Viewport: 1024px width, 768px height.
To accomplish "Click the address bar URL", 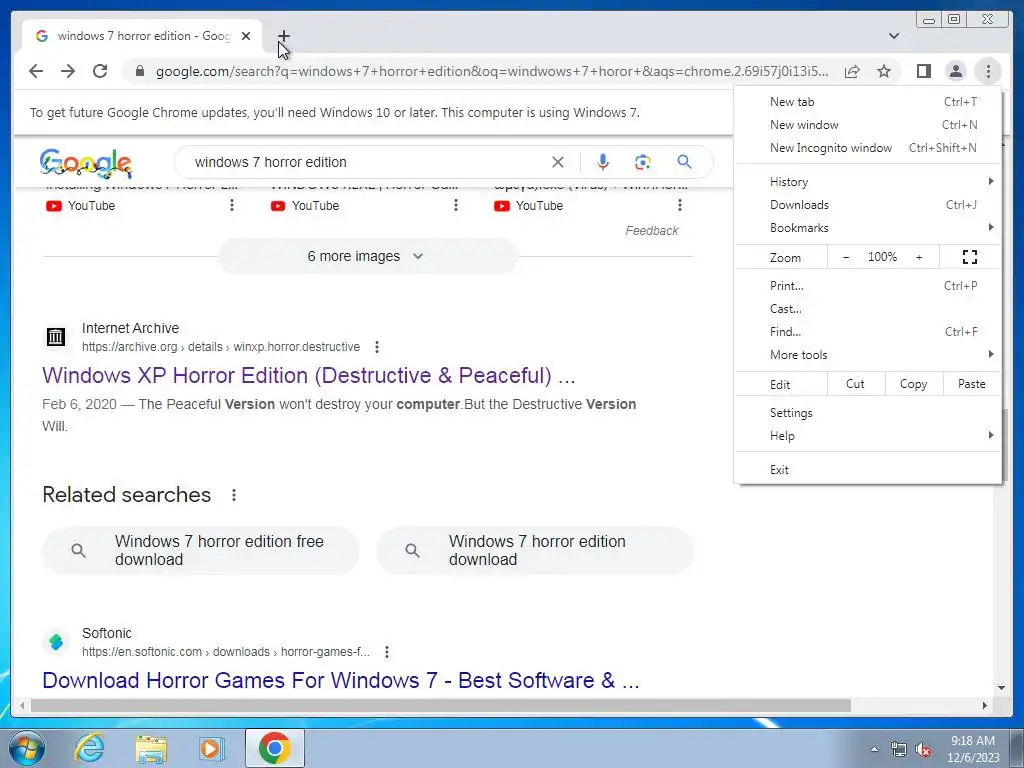I will (x=492, y=71).
